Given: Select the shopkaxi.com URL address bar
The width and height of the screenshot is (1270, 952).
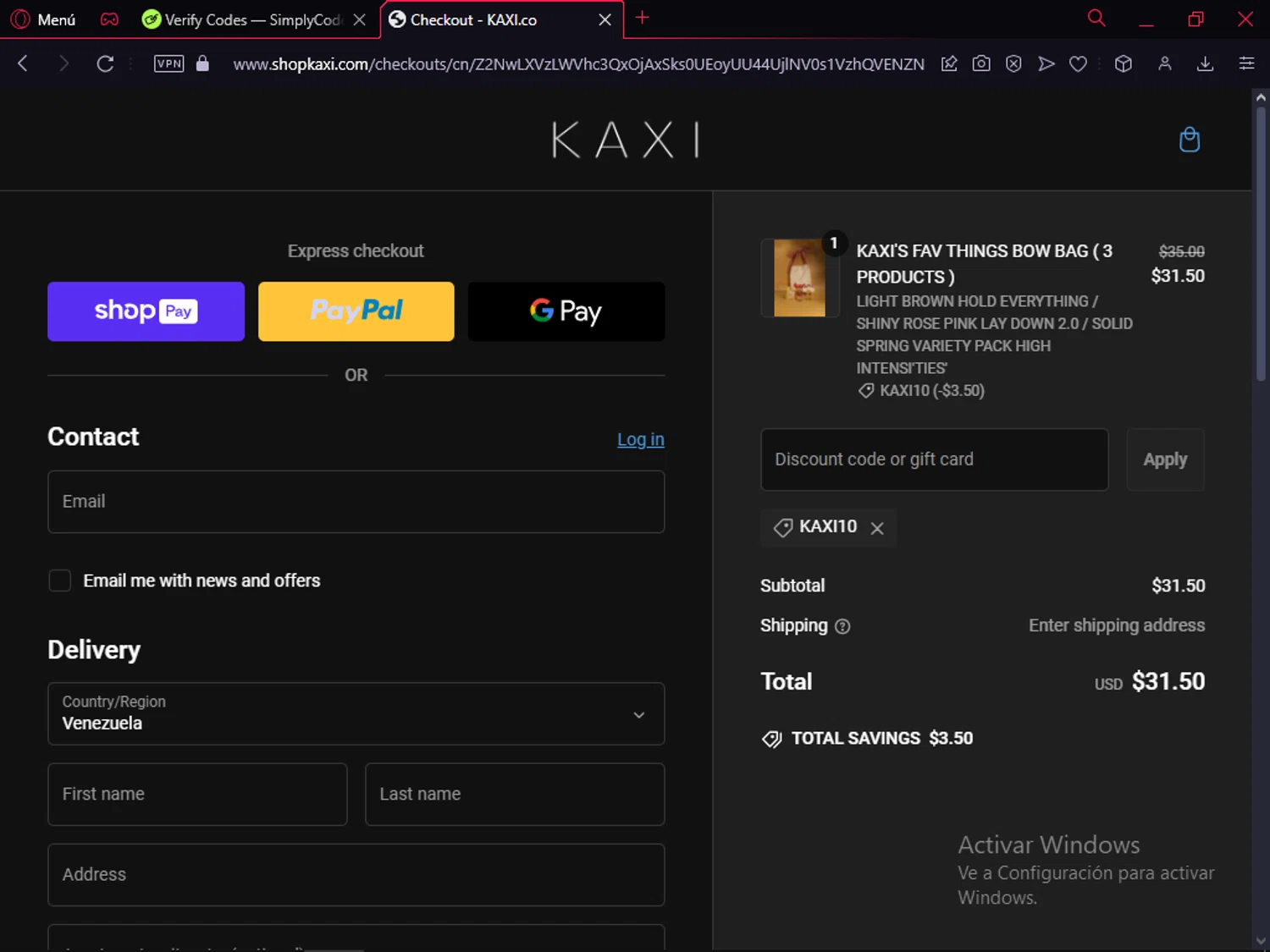Looking at the screenshot, I should 578,64.
